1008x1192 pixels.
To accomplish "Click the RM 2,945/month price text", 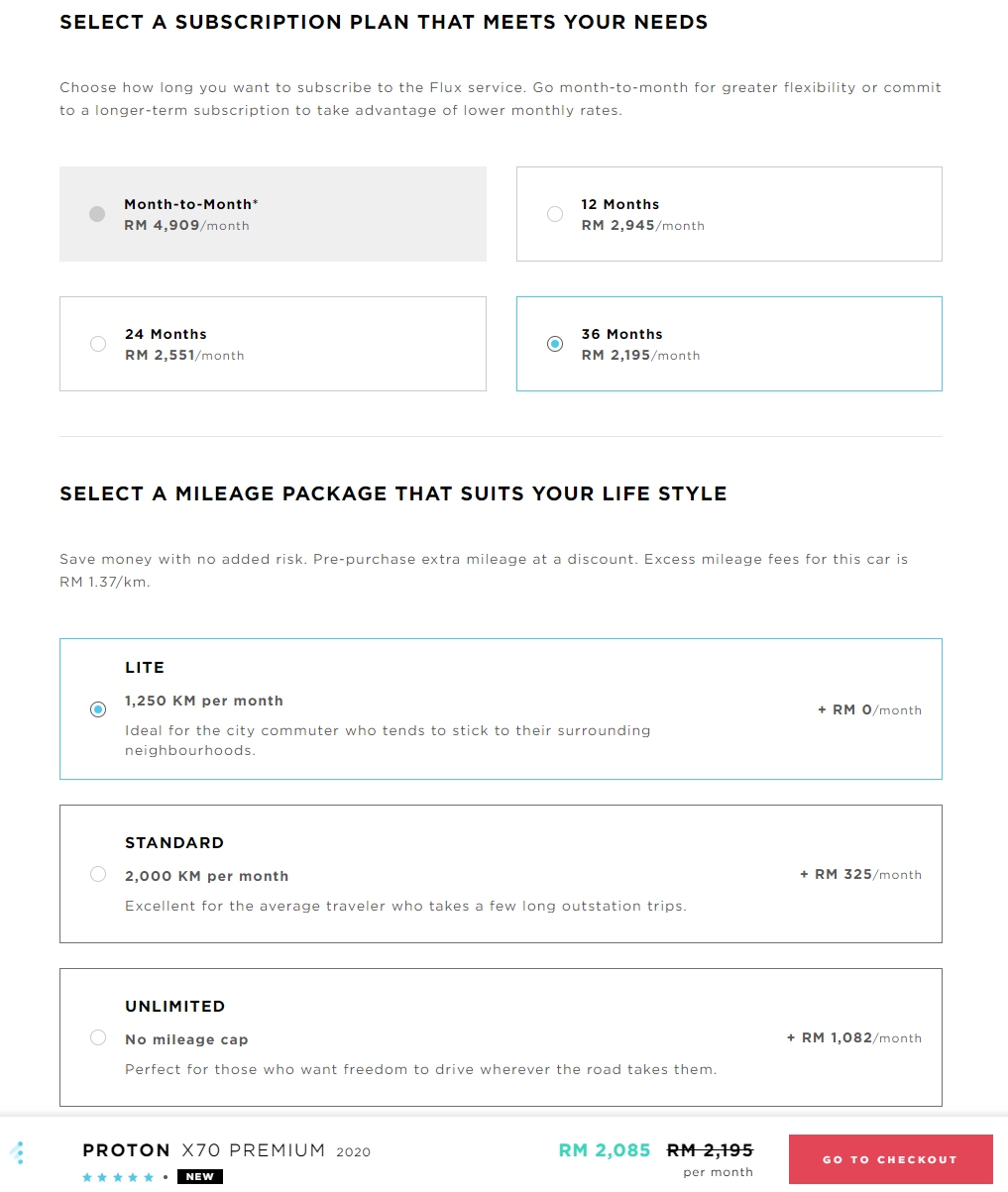I will pyautogui.click(x=642, y=226).
